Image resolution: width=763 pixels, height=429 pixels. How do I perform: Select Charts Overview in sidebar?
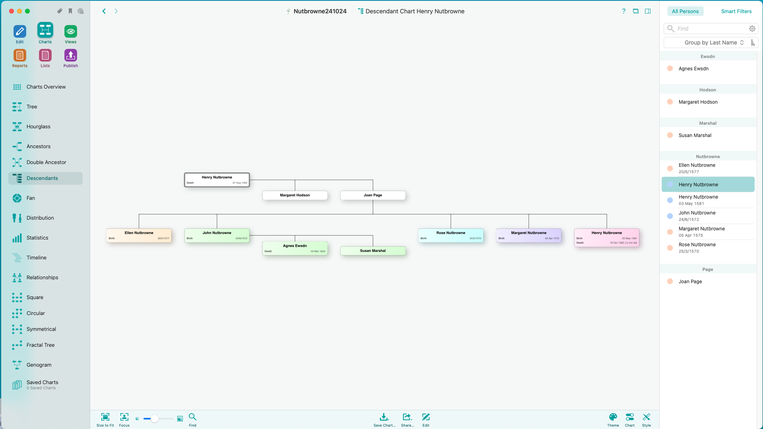[45, 87]
